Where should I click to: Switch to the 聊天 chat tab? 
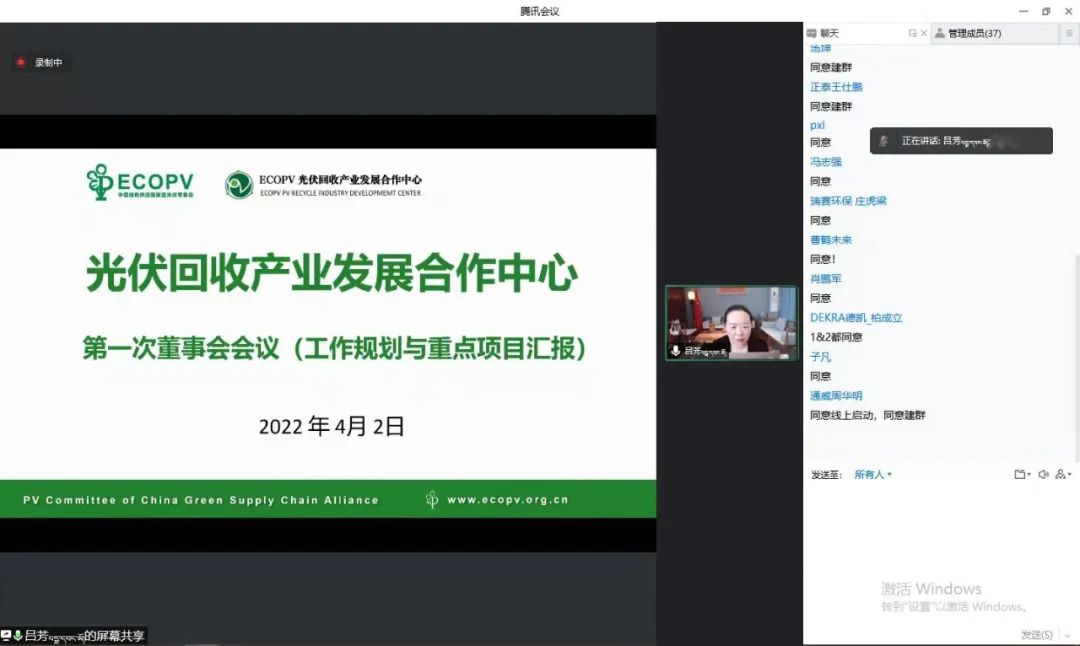coord(826,33)
